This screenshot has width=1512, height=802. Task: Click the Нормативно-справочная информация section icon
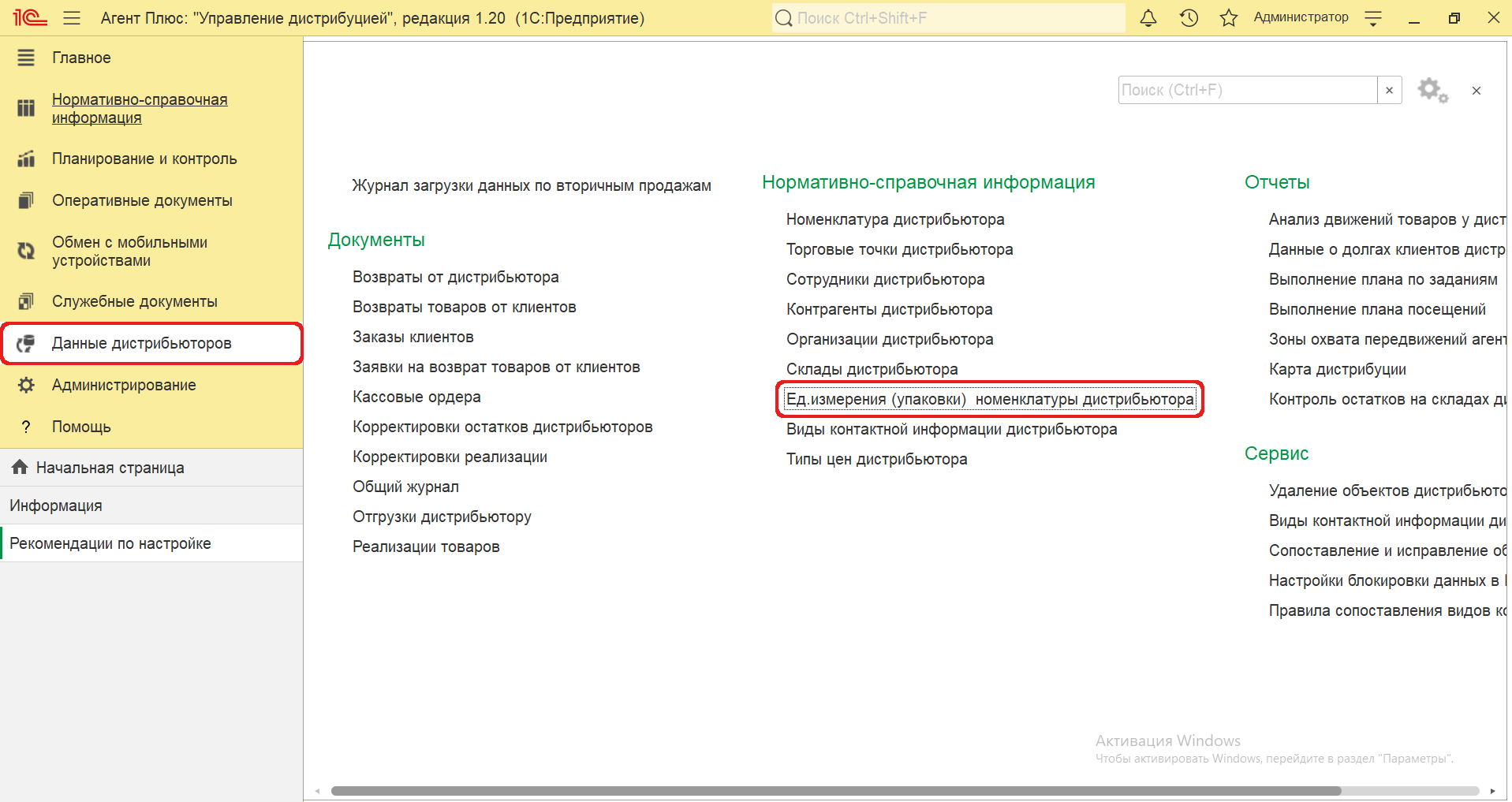pyautogui.click(x=26, y=108)
